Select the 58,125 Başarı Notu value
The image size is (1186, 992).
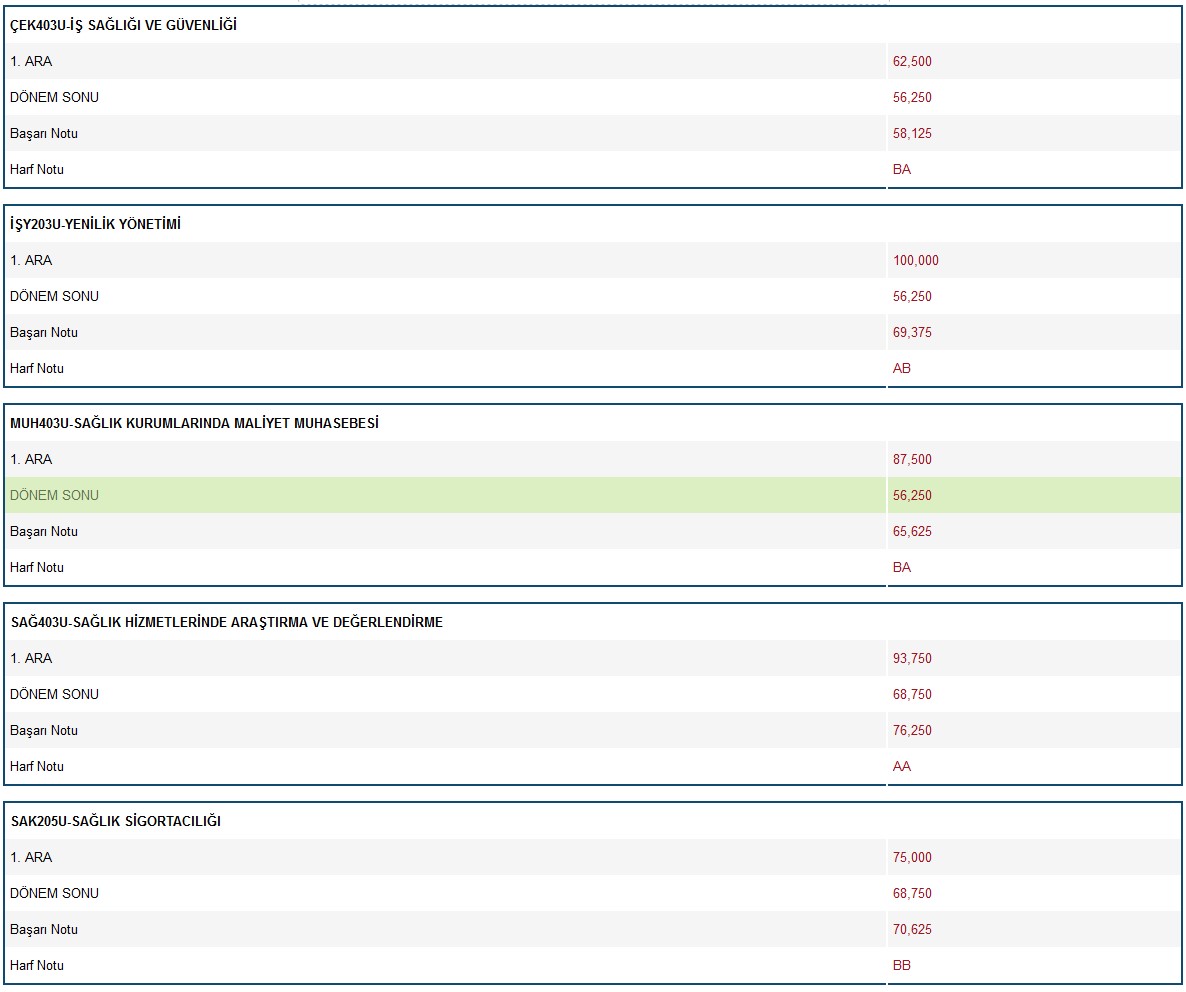(912, 133)
